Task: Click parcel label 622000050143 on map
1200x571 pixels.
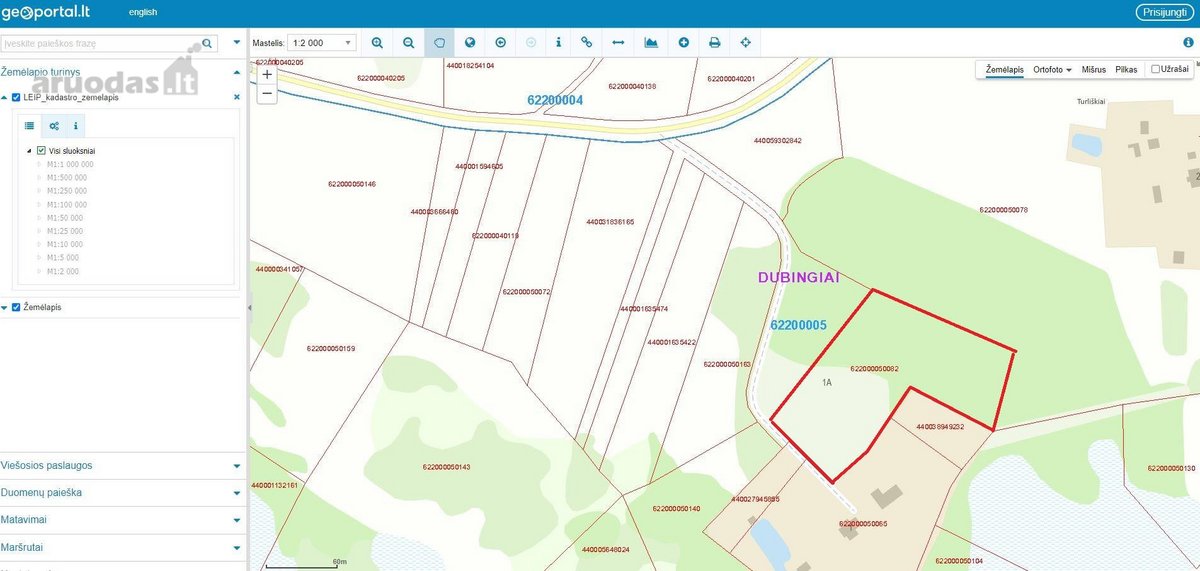Action: [446, 467]
